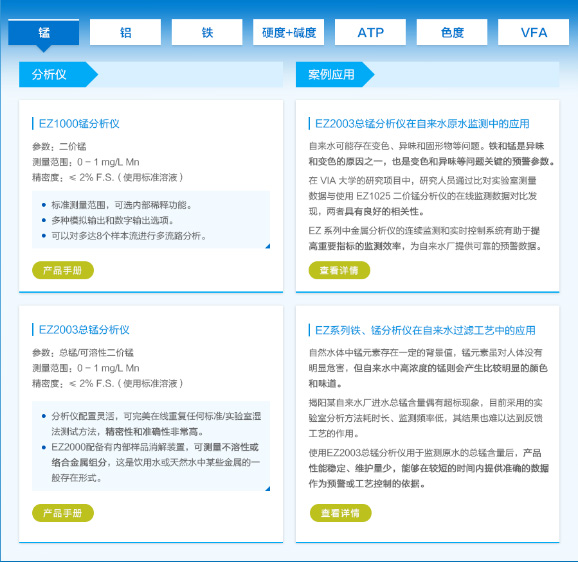Screen dimensions: 578x562
Task: Click bullet 标准测量范围，可选内部稀释功能
Action: point(122,205)
